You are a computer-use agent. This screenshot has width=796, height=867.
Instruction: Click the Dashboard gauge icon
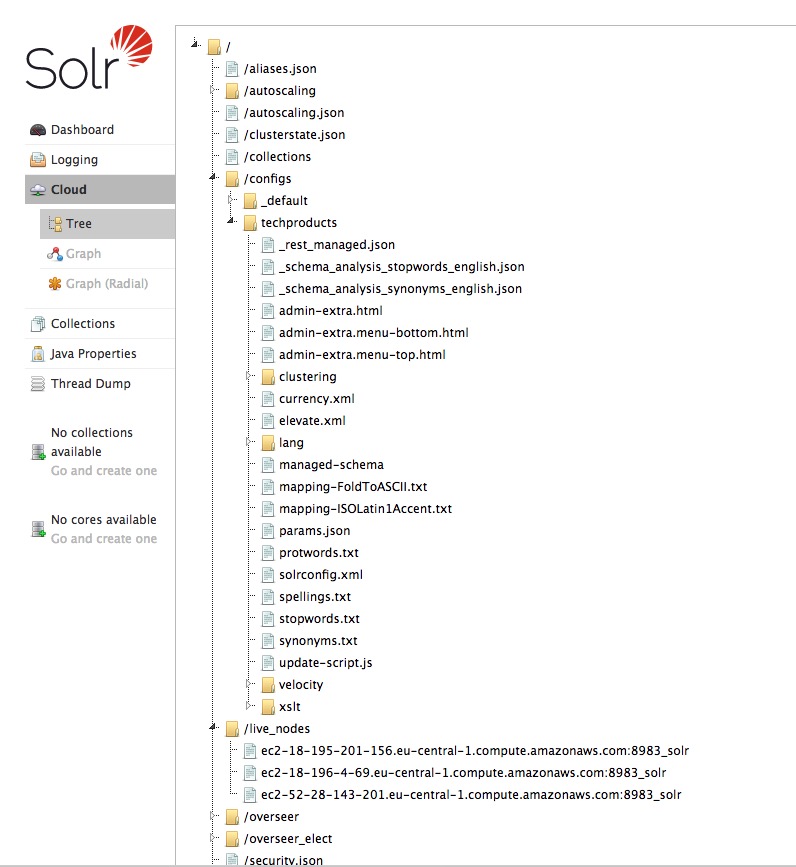pyautogui.click(x=38, y=130)
